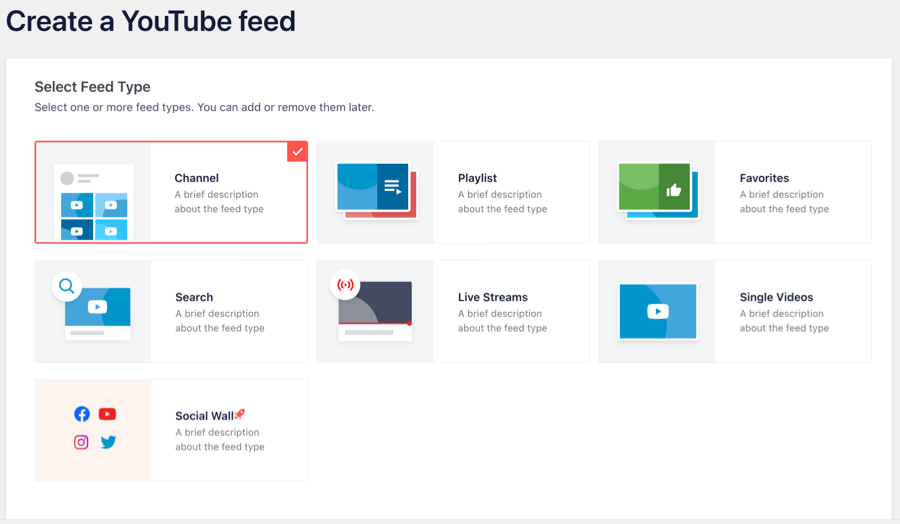Click the Twitter bird icon in Social Wall

tap(108, 442)
